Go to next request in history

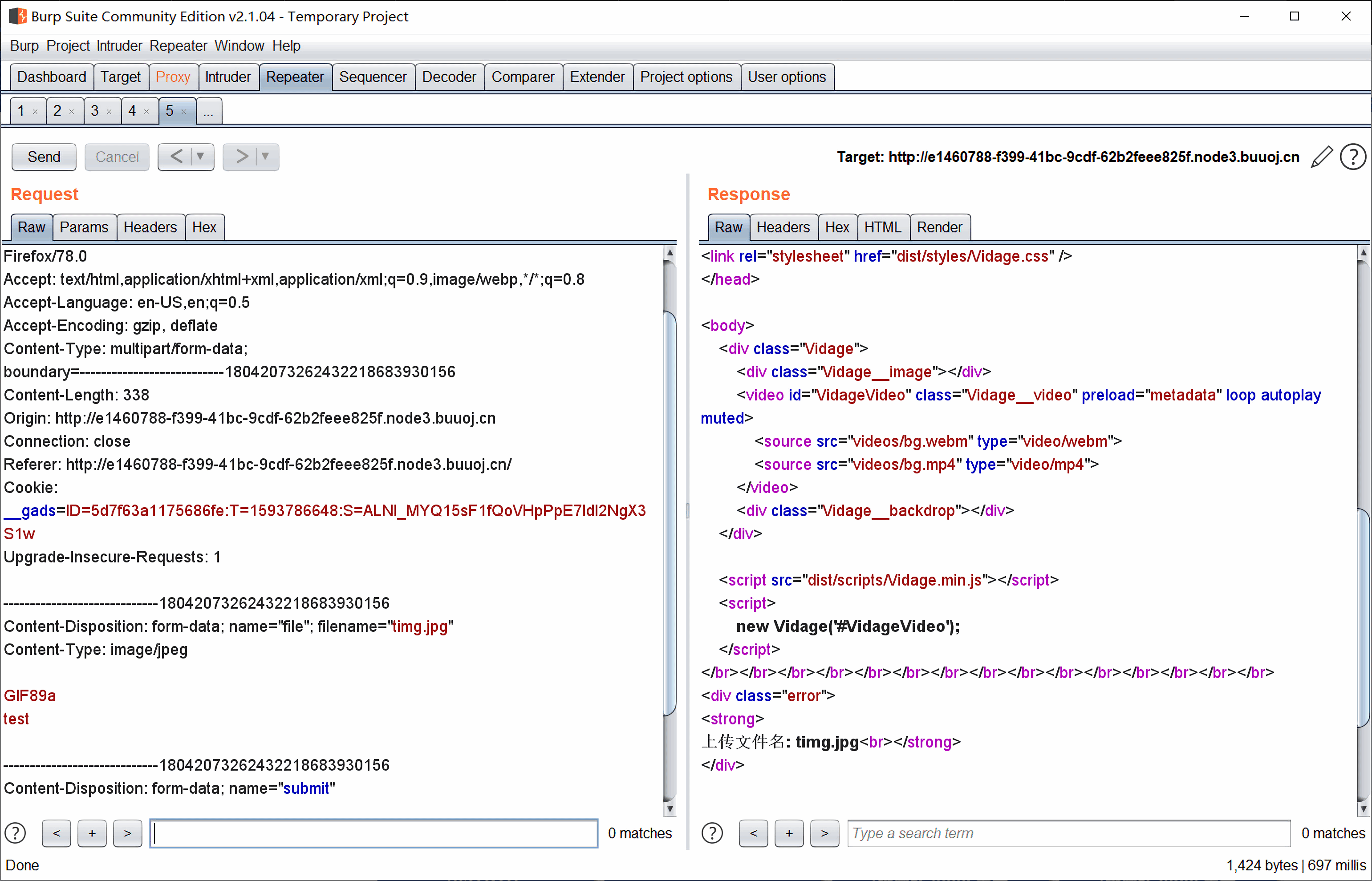click(x=242, y=157)
